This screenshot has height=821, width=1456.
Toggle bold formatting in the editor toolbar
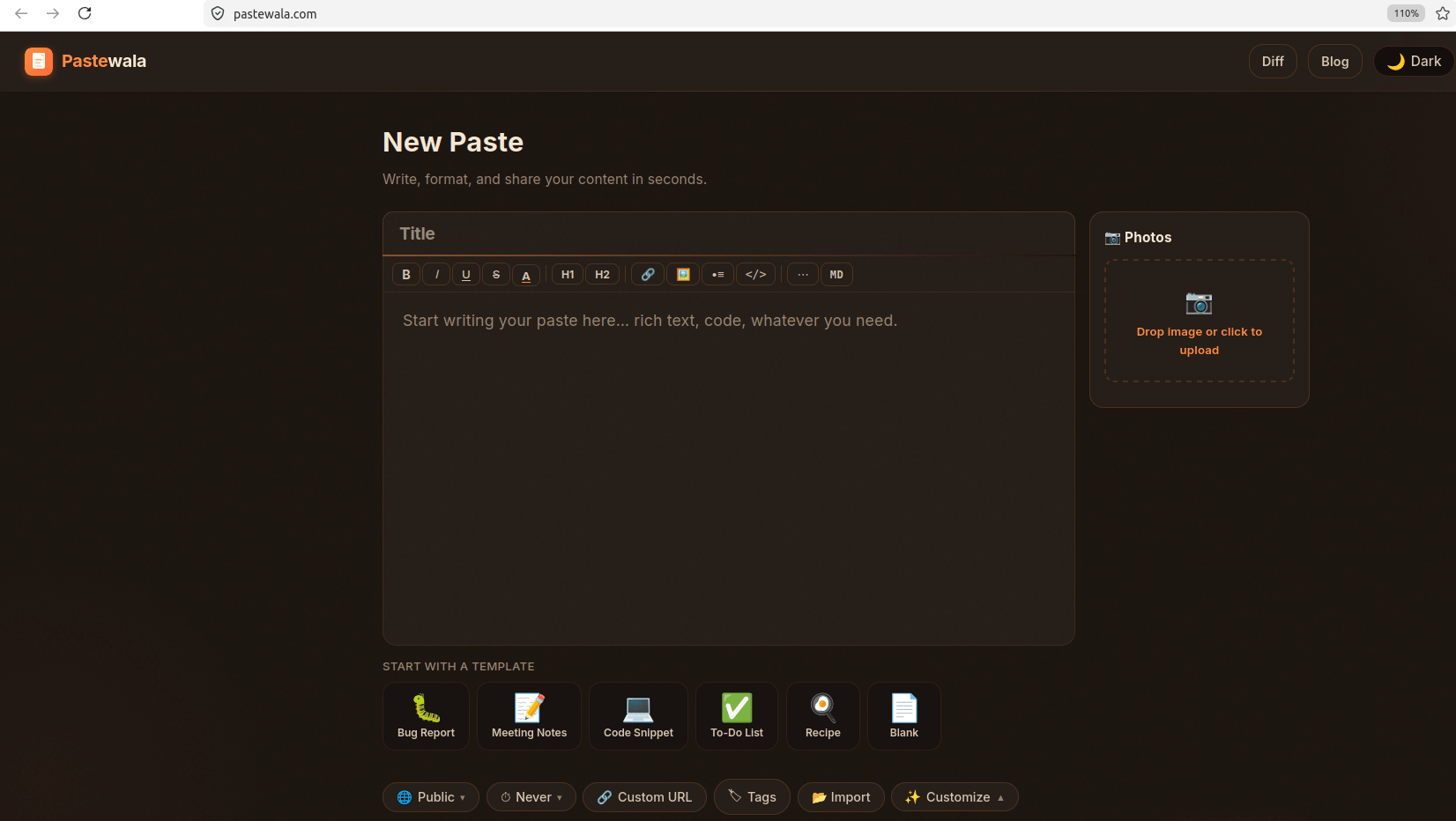(x=406, y=275)
